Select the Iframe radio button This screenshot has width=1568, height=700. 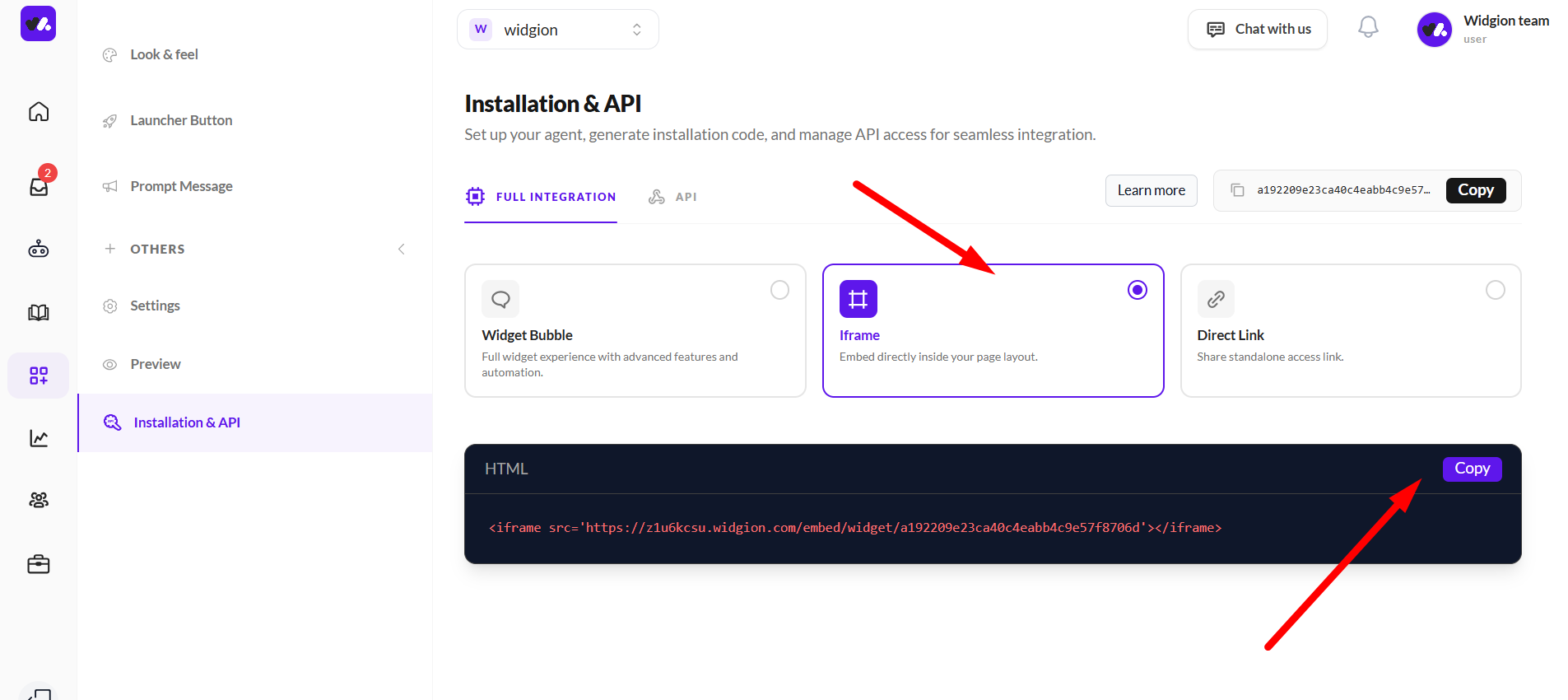tap(1138, 290)
